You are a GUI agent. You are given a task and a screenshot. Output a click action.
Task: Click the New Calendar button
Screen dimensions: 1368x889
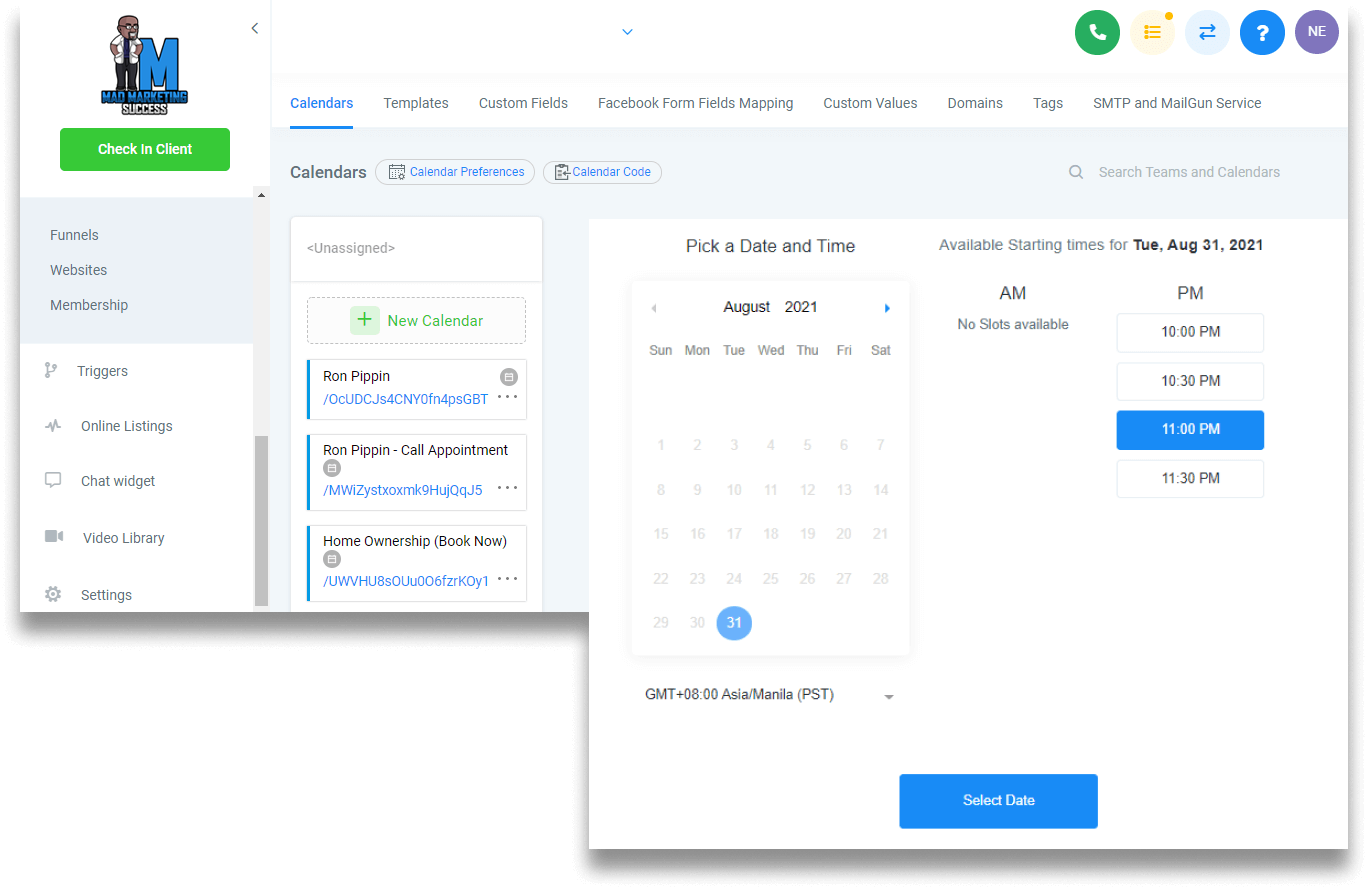[416, 320]
